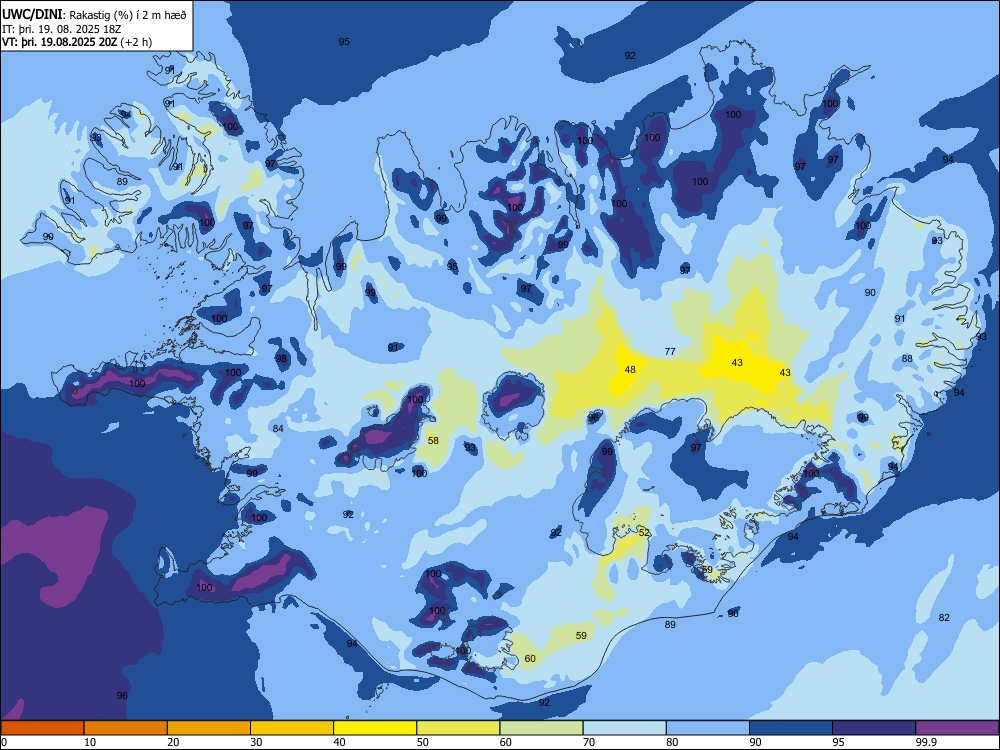Pick the amber 20–30 legend color band
The width and height of the screenshot is (1000, 750).
tap(209, 728)
